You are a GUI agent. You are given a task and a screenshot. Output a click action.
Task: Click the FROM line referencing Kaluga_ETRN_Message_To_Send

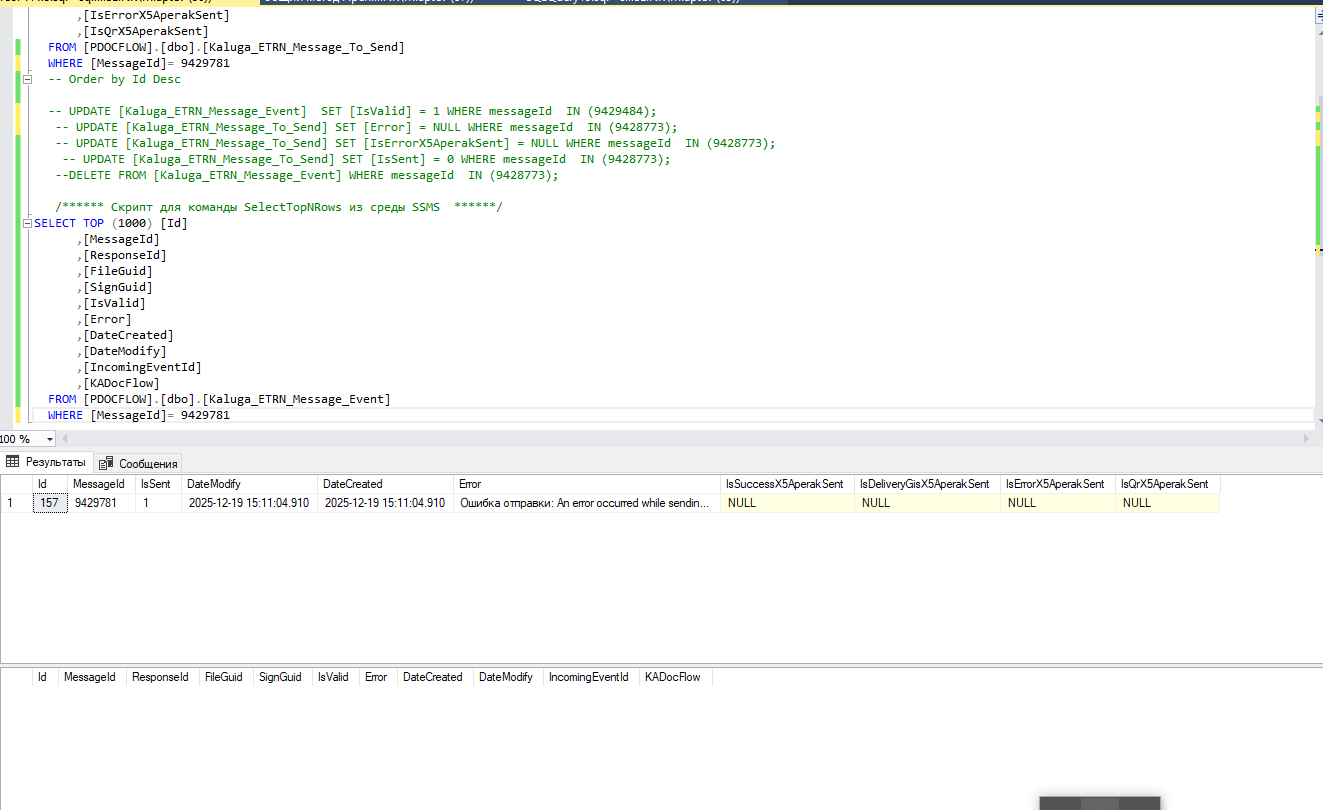[226, 47]
